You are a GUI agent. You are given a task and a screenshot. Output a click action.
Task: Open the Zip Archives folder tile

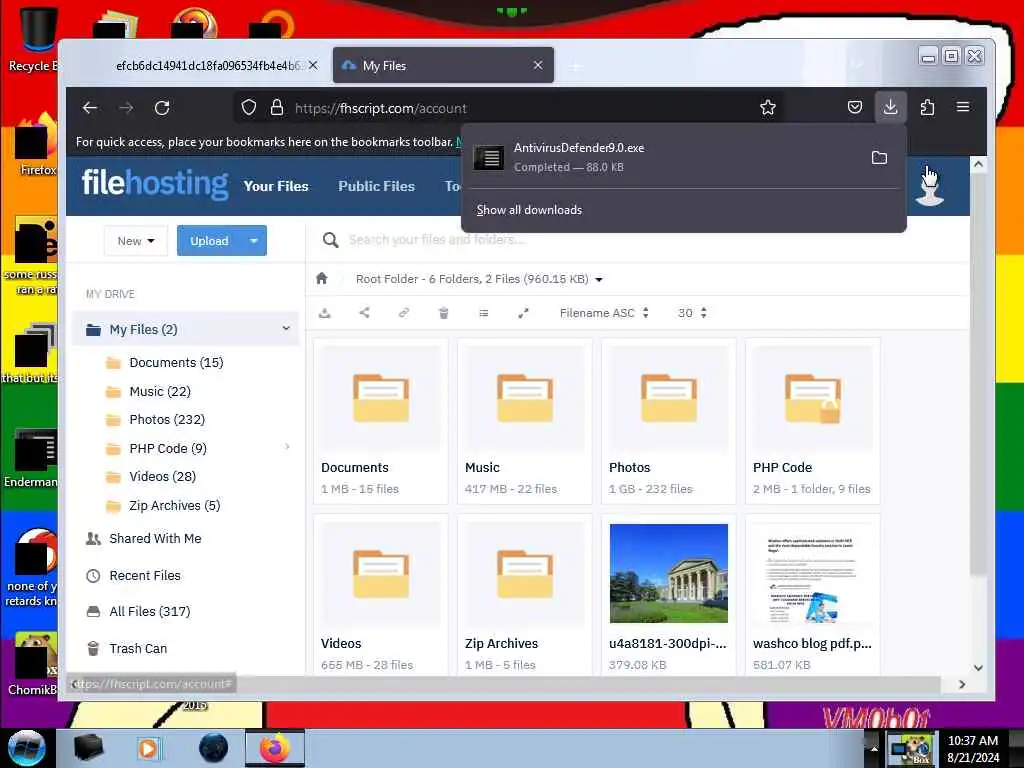coord(524,594)
